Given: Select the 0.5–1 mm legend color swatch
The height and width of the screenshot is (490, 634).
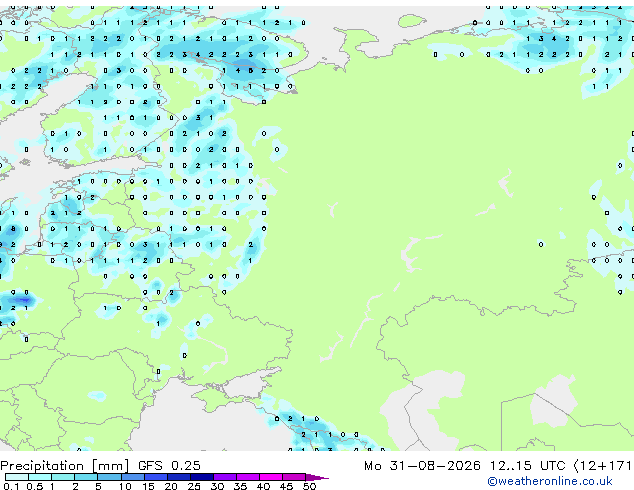Looking at the screenshot, I should (x=40, y=477).
